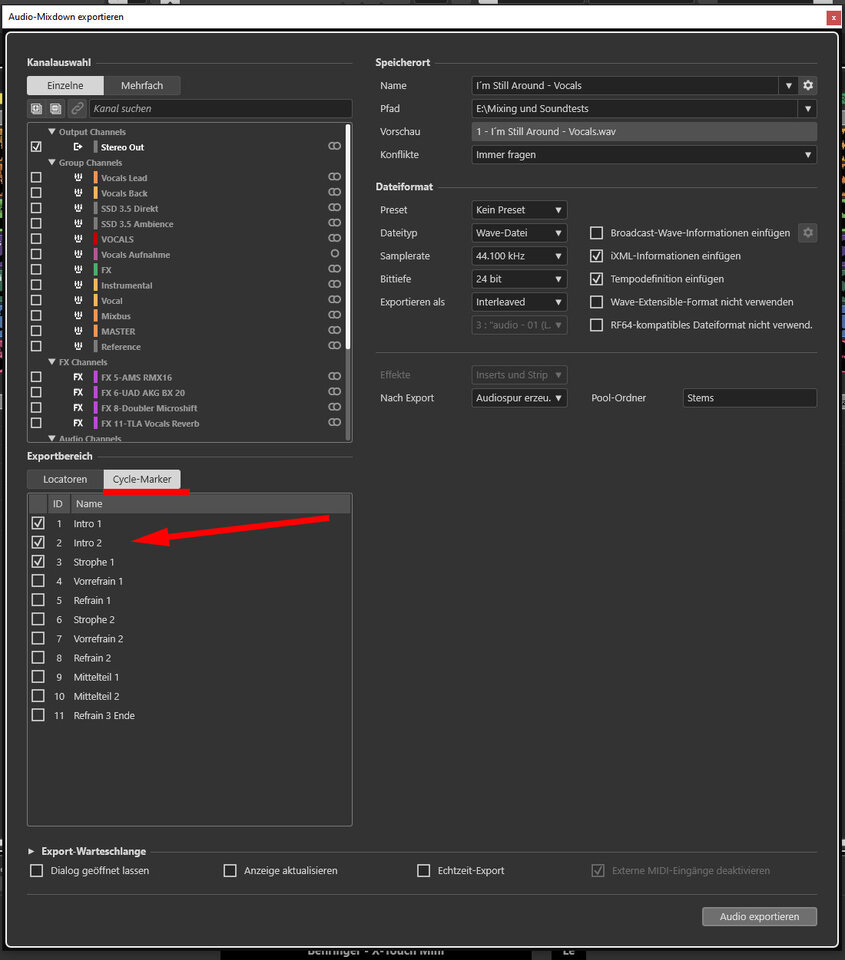Click stereo link icon for VOCALS group
Screen dimensions: 845x960
(334, 238)
